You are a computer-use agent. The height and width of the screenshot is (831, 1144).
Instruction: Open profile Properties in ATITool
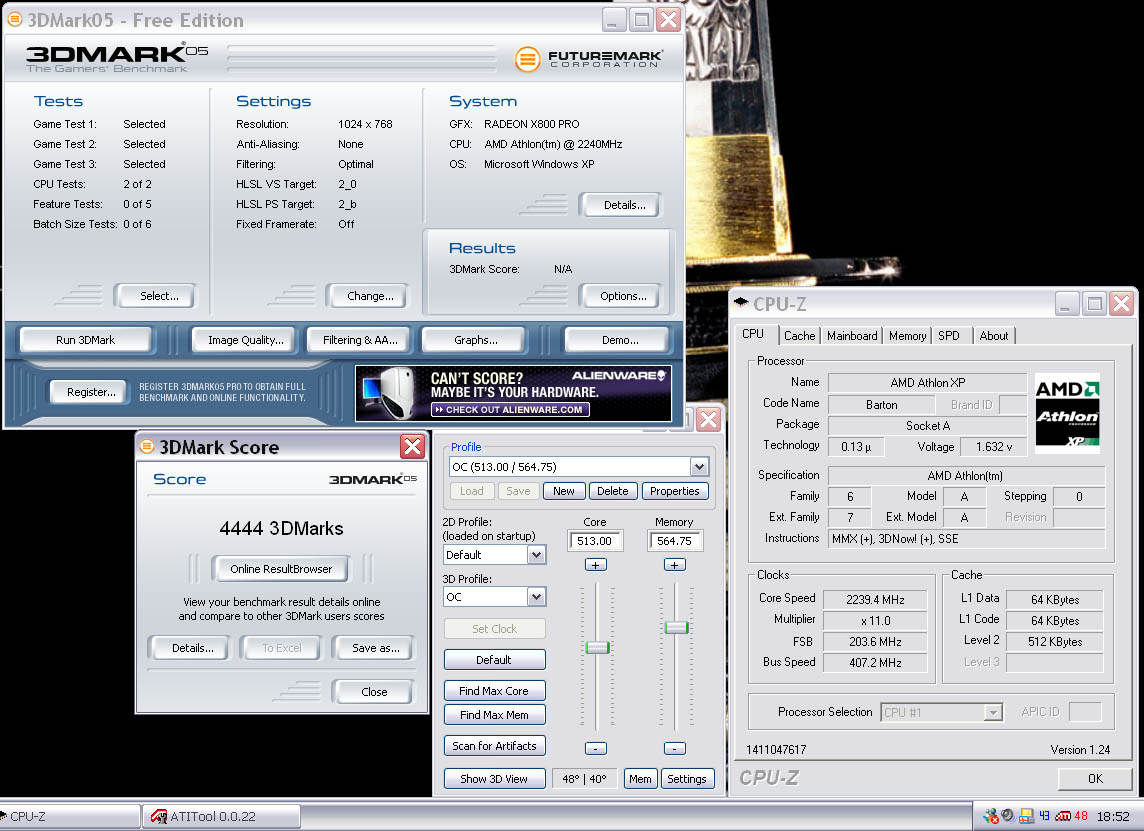[x=675, y=491]
